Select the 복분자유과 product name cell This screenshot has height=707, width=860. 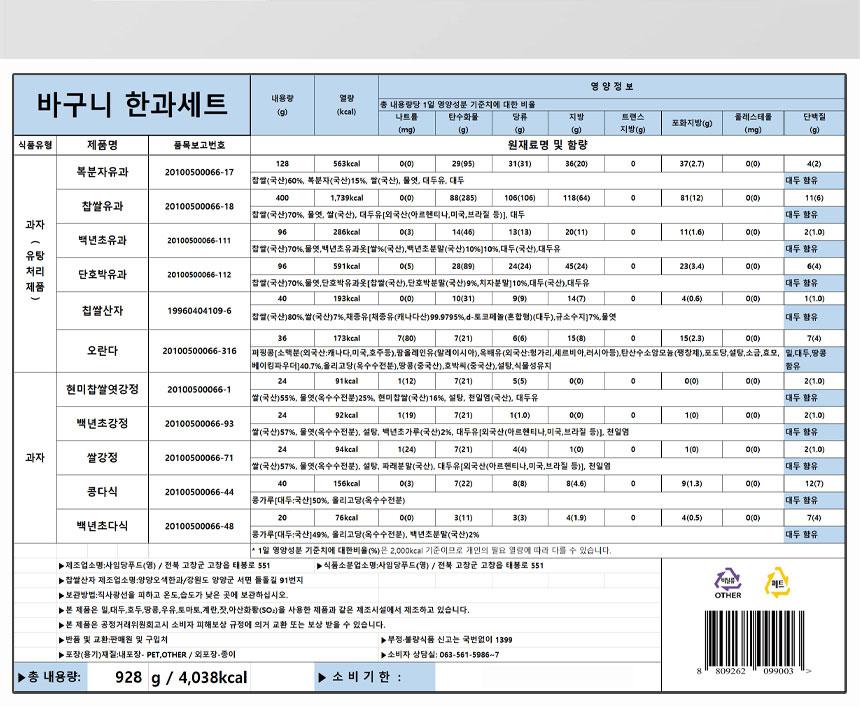(x=103, y=171)
